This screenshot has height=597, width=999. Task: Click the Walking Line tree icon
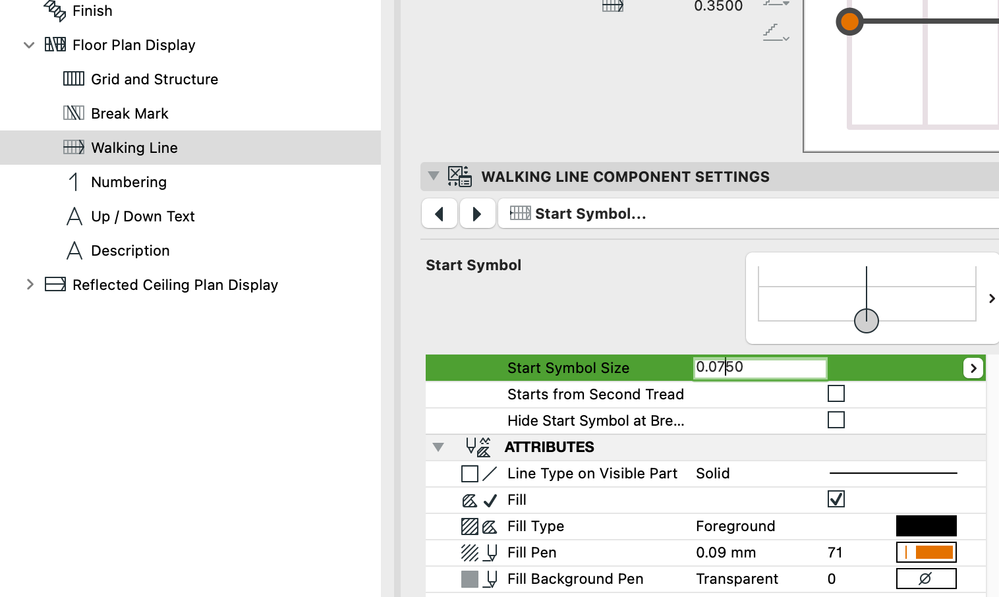[x=73, y=147]
